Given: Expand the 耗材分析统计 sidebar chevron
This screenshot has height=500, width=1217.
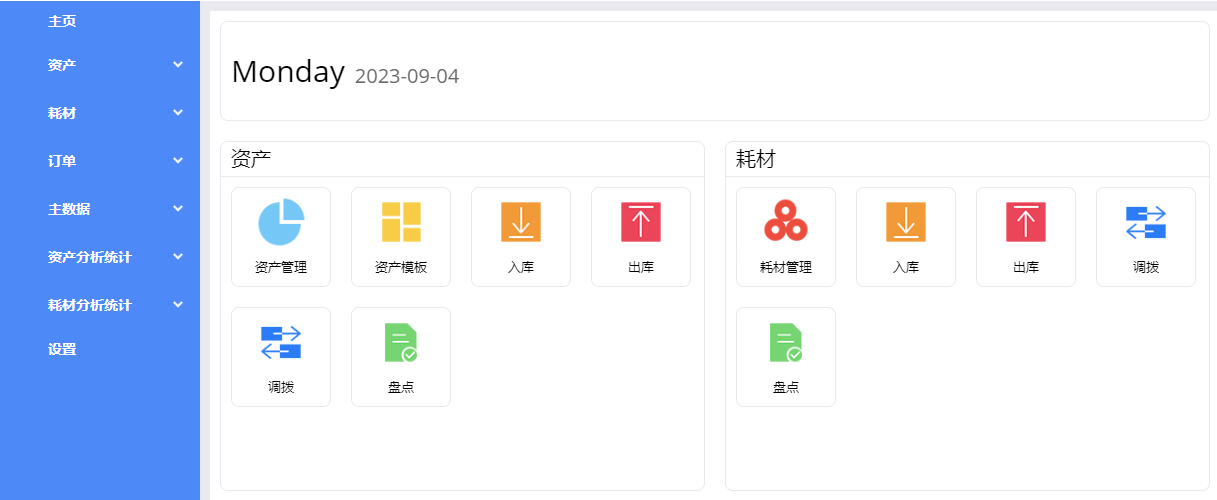Looking at the screenshot, I should (x=178, y=304).
